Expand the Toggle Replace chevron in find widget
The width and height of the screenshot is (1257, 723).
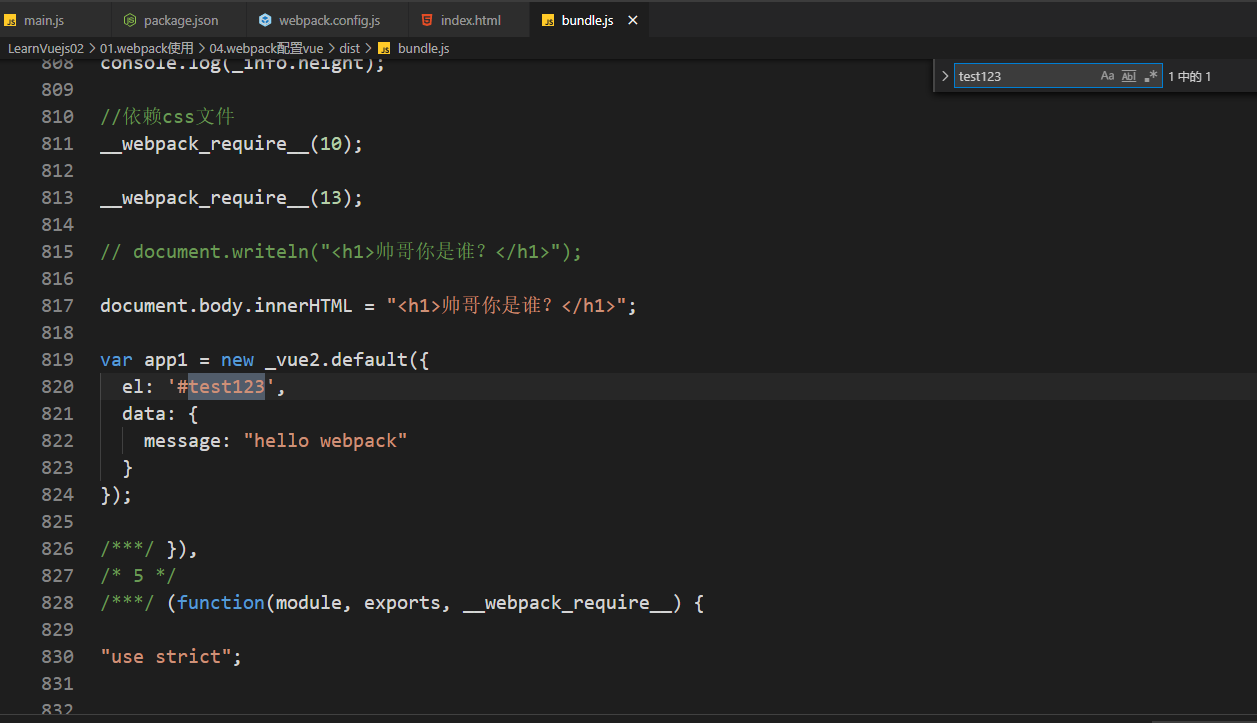pos(945,76)
